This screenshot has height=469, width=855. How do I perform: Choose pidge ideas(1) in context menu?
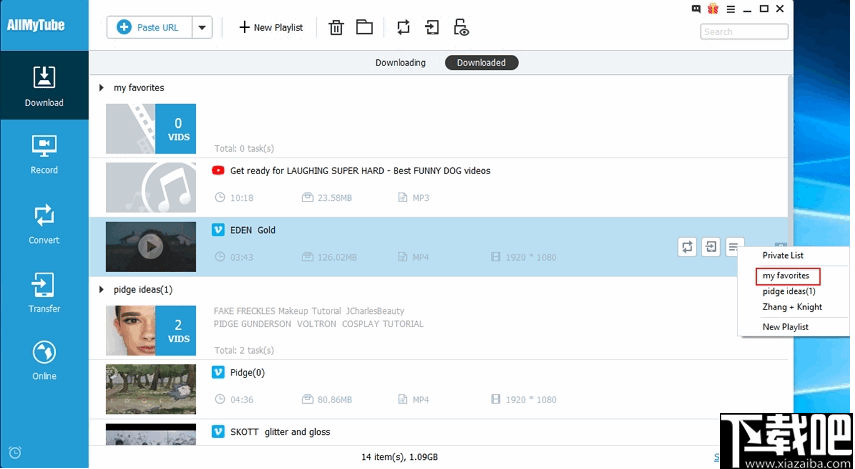(x=788, y=291)
